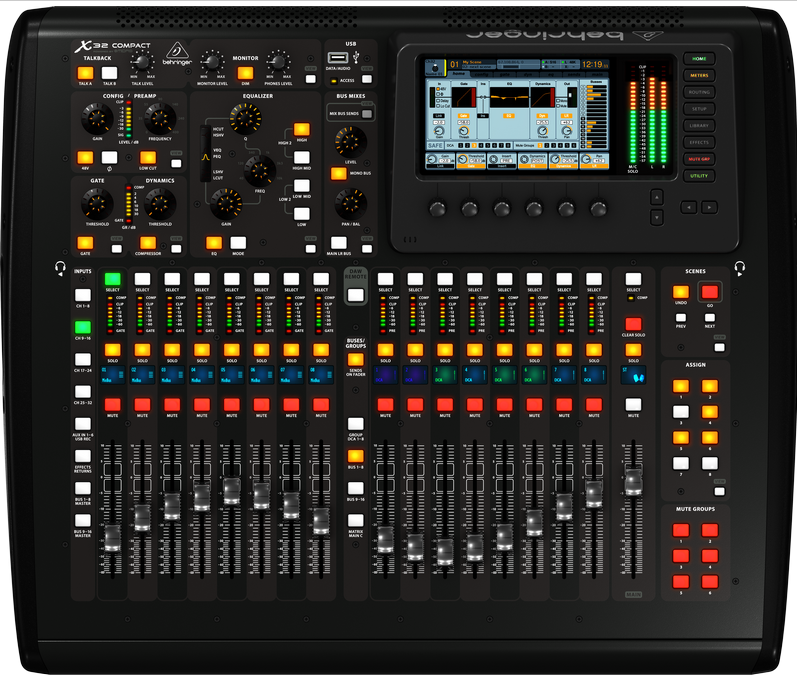Click the down arrow navigation button
The width and height of the screenshot is (797, 675).
point(657,217)
